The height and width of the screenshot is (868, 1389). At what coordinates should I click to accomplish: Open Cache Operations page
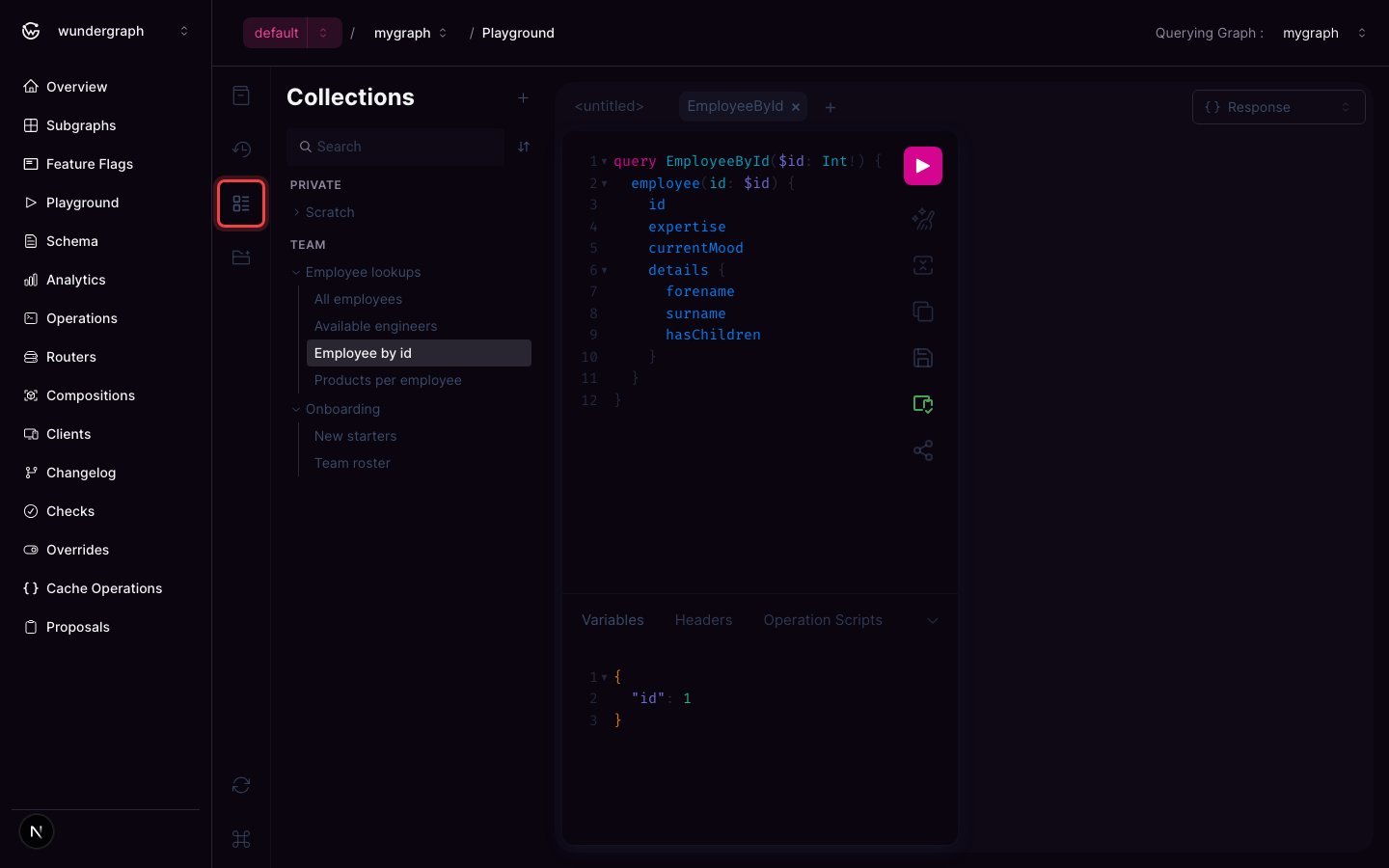point(106,588)
